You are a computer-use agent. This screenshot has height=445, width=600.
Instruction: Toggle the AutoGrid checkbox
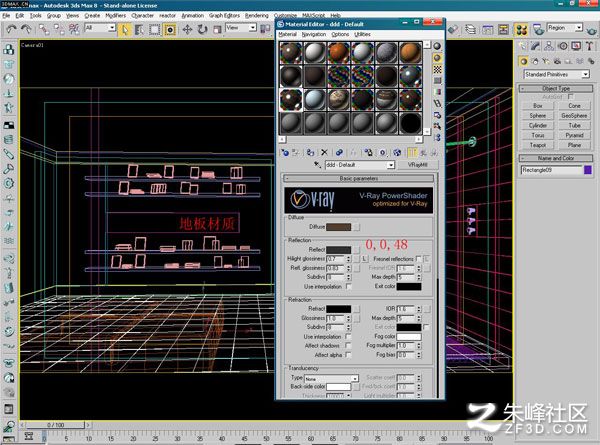click(x=571, y=97)
